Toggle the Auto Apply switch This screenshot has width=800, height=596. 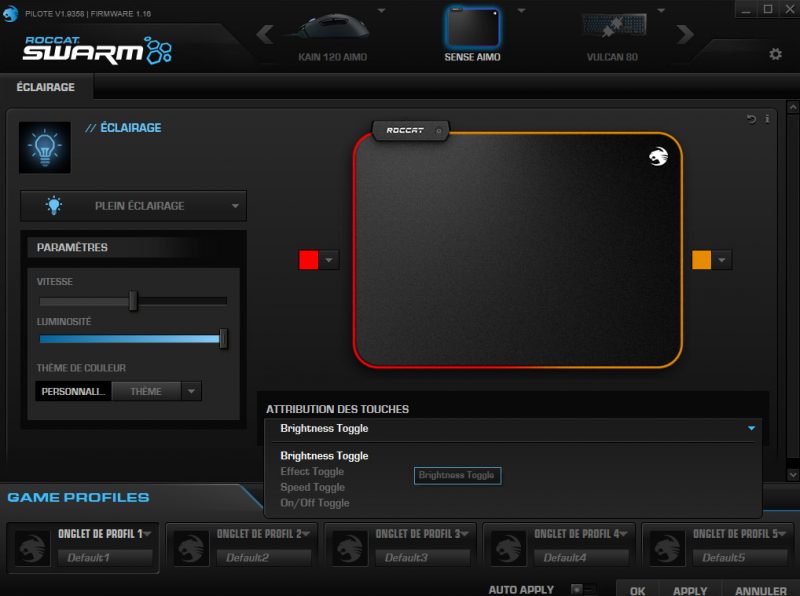coord(582,590)
